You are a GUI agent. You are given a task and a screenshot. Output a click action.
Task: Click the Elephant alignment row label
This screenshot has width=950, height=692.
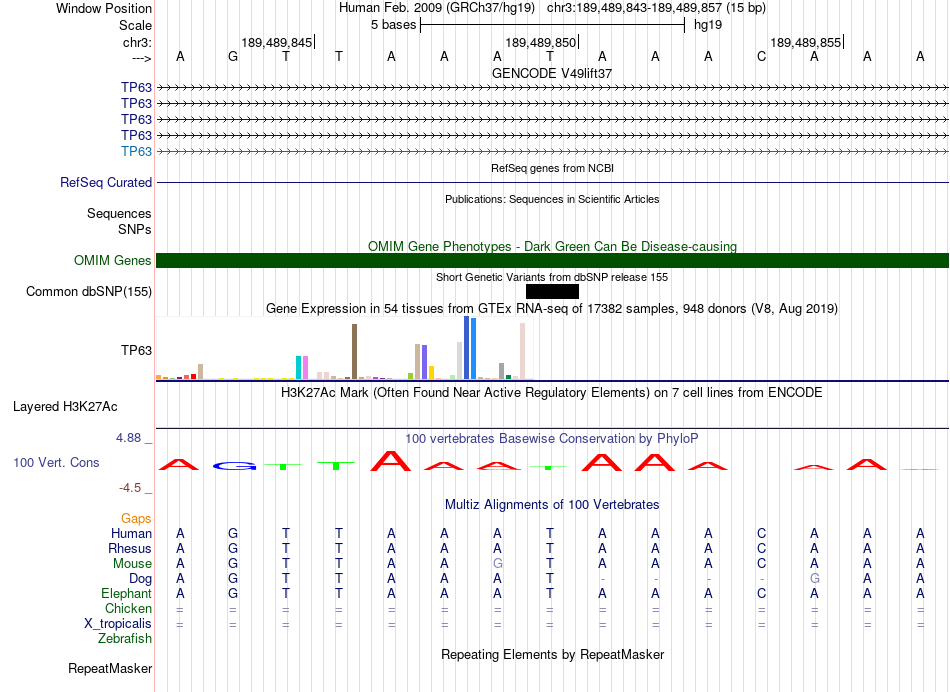[126, 593]
